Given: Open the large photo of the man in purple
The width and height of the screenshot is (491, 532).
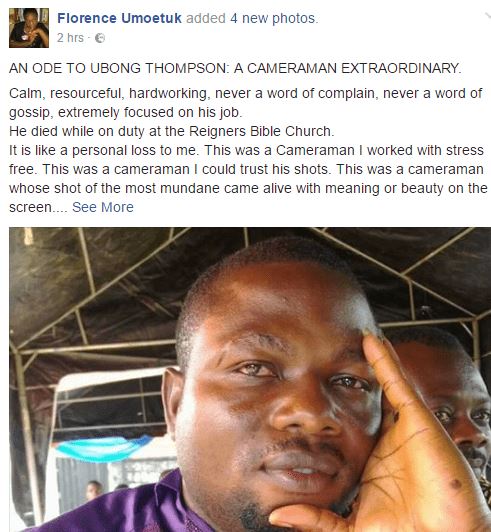Looking at the screenshot, I should point(250,379).
